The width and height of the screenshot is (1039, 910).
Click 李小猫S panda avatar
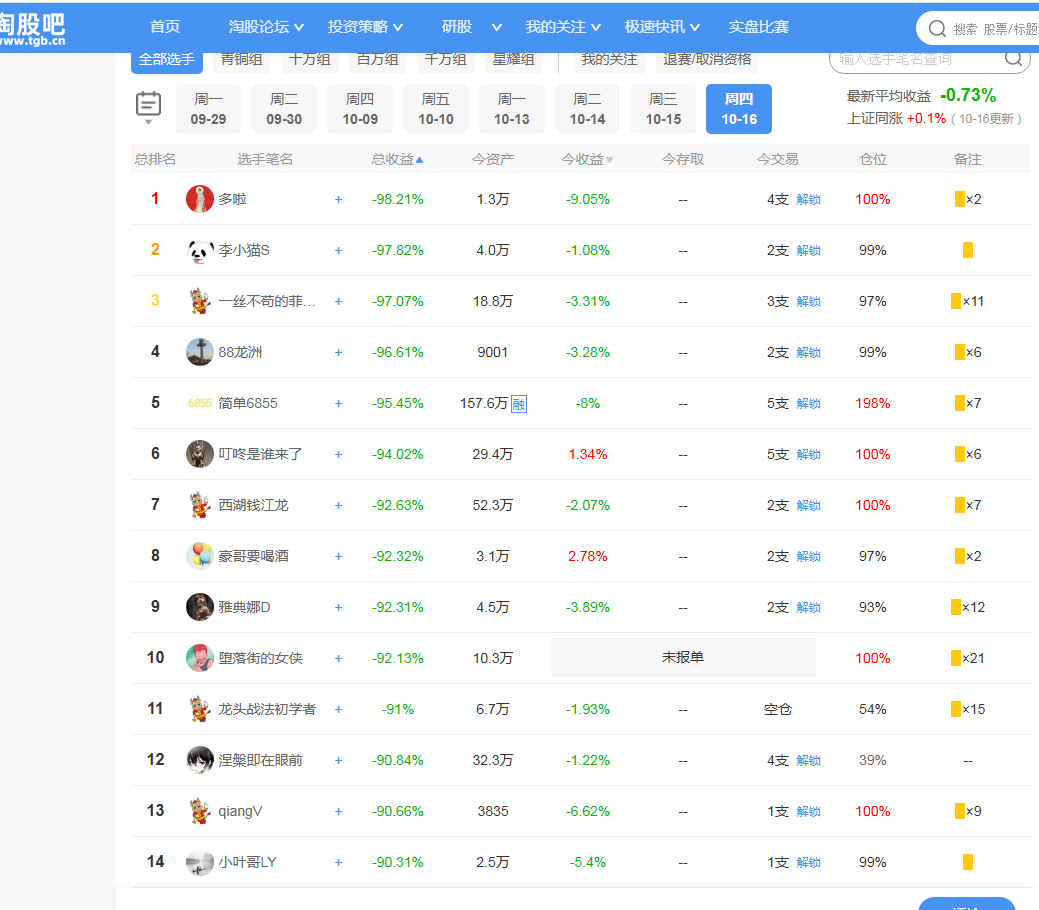[x=199, y=251]
